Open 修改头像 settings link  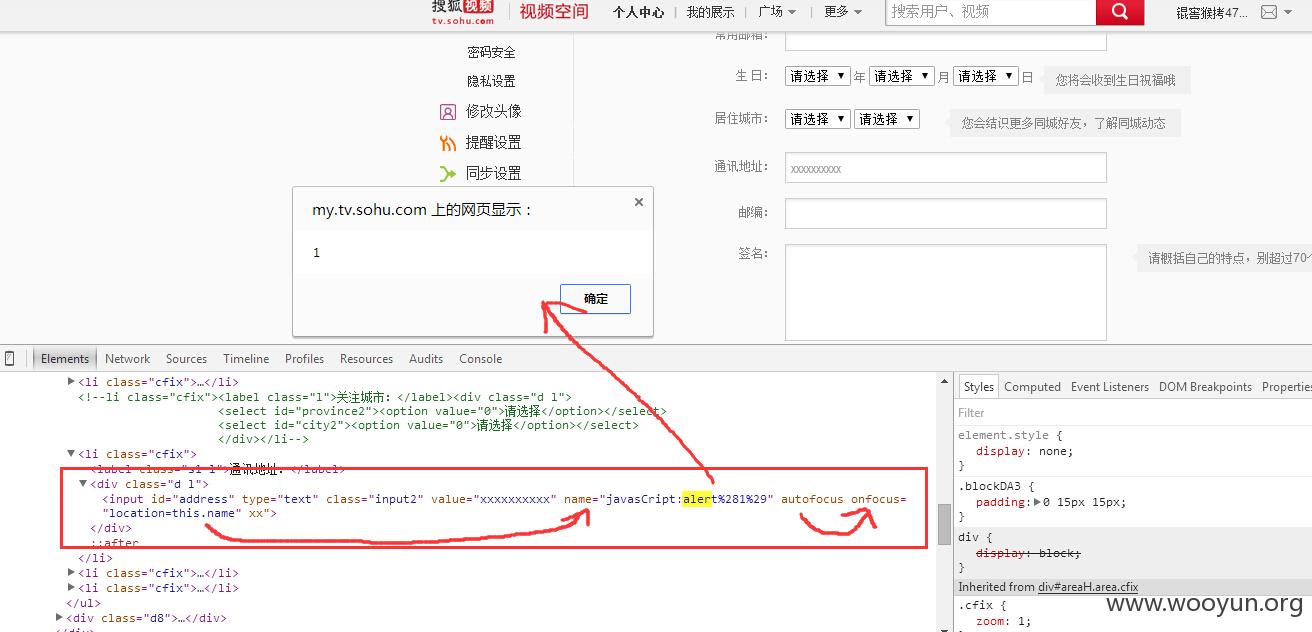[x=493, y=111]
